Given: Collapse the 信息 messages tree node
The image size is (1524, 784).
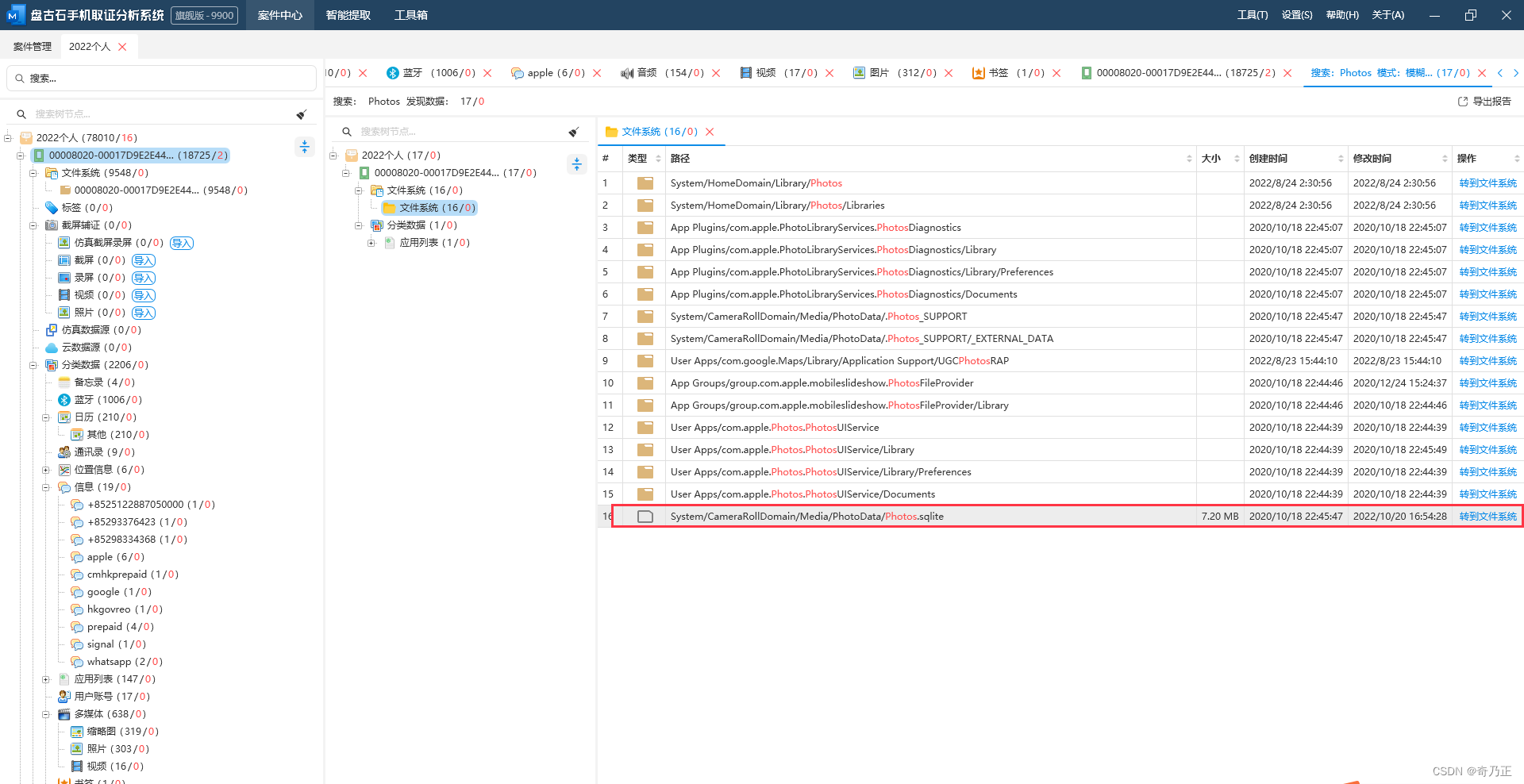Looking at the screenshot, I should pyautogui.click(x=46, y=487).
